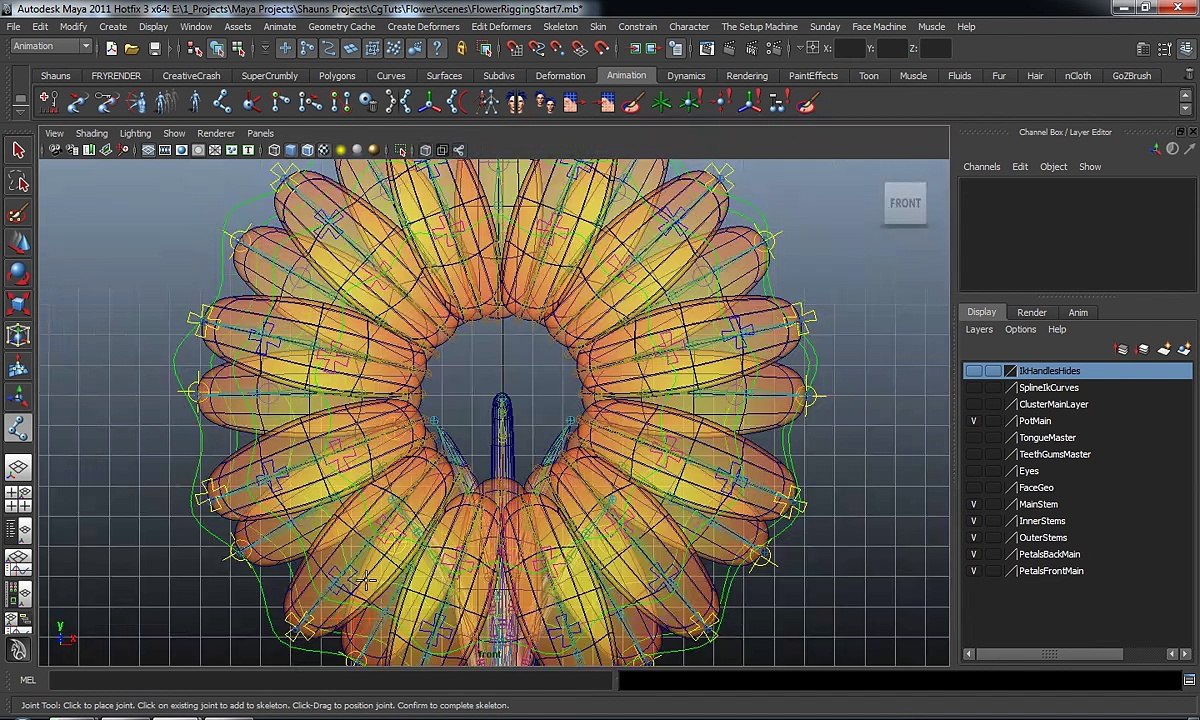Open the Render tab in Layer Editor
Image resolution: width=1200 pixels, height=720 pixels.
point(1032,312)
